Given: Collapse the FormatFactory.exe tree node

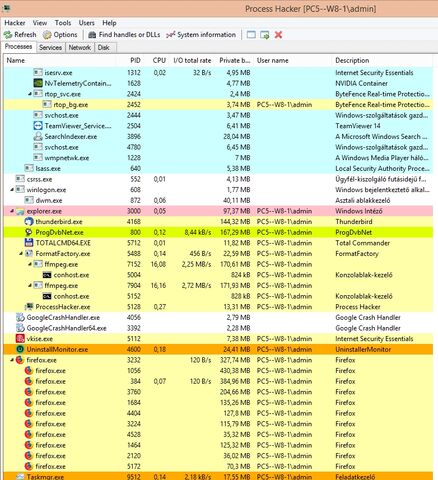Looking at the screenshot, I should pyautogui.click(x=21, y=254).
